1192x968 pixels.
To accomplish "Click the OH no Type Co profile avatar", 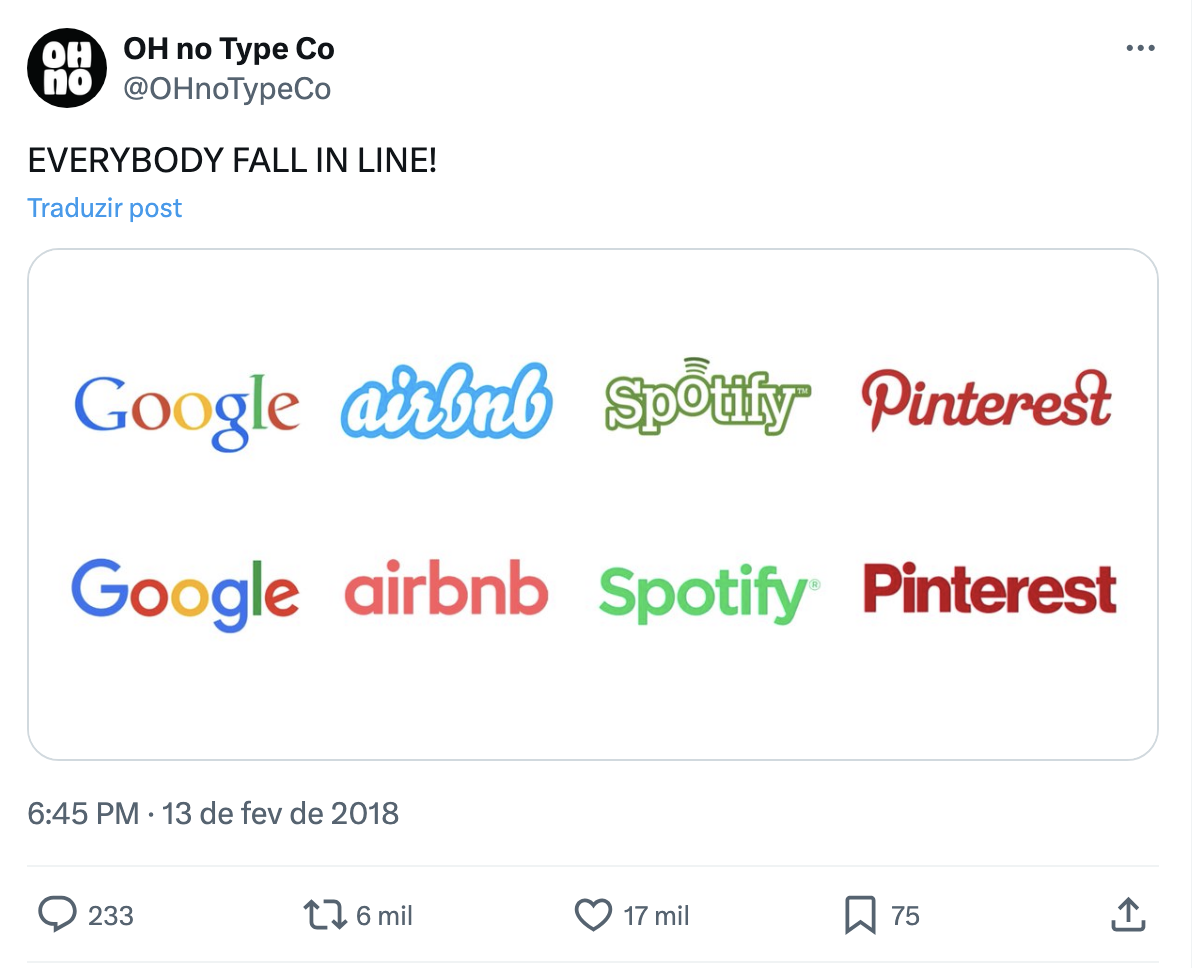I will pyautogui.click(x=67, y=68).
